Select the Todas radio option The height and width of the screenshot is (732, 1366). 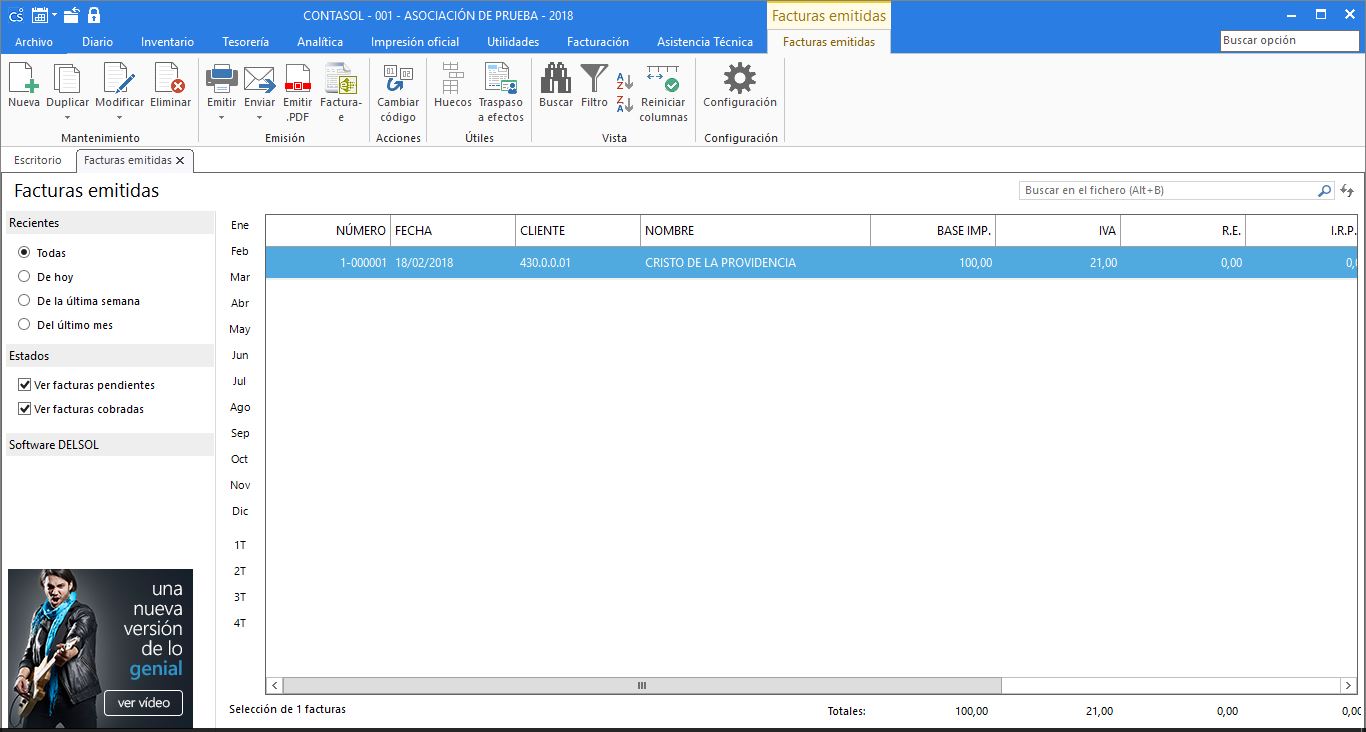[x=24, y=253]
